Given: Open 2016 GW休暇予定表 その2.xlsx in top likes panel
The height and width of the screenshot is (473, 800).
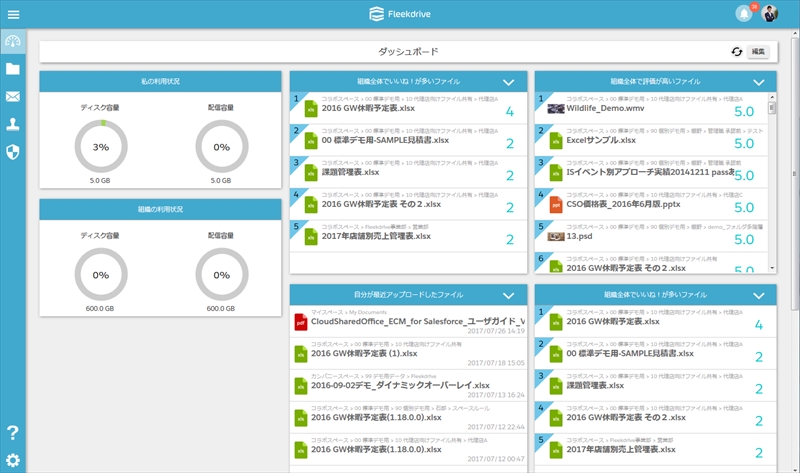Looking at the screenshot, I should point(381,204).
